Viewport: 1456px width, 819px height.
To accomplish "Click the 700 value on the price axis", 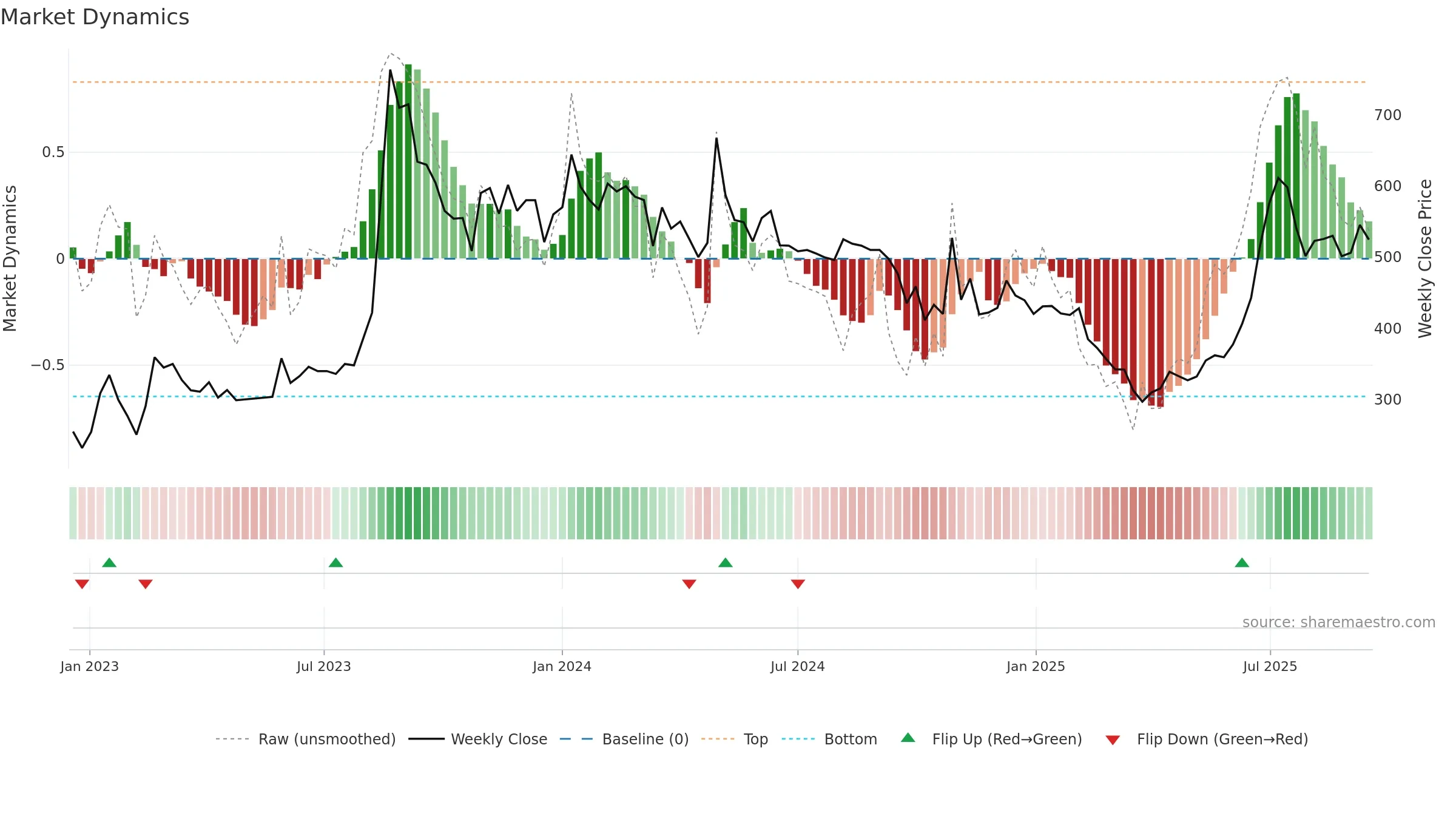I will [1388, 115].
